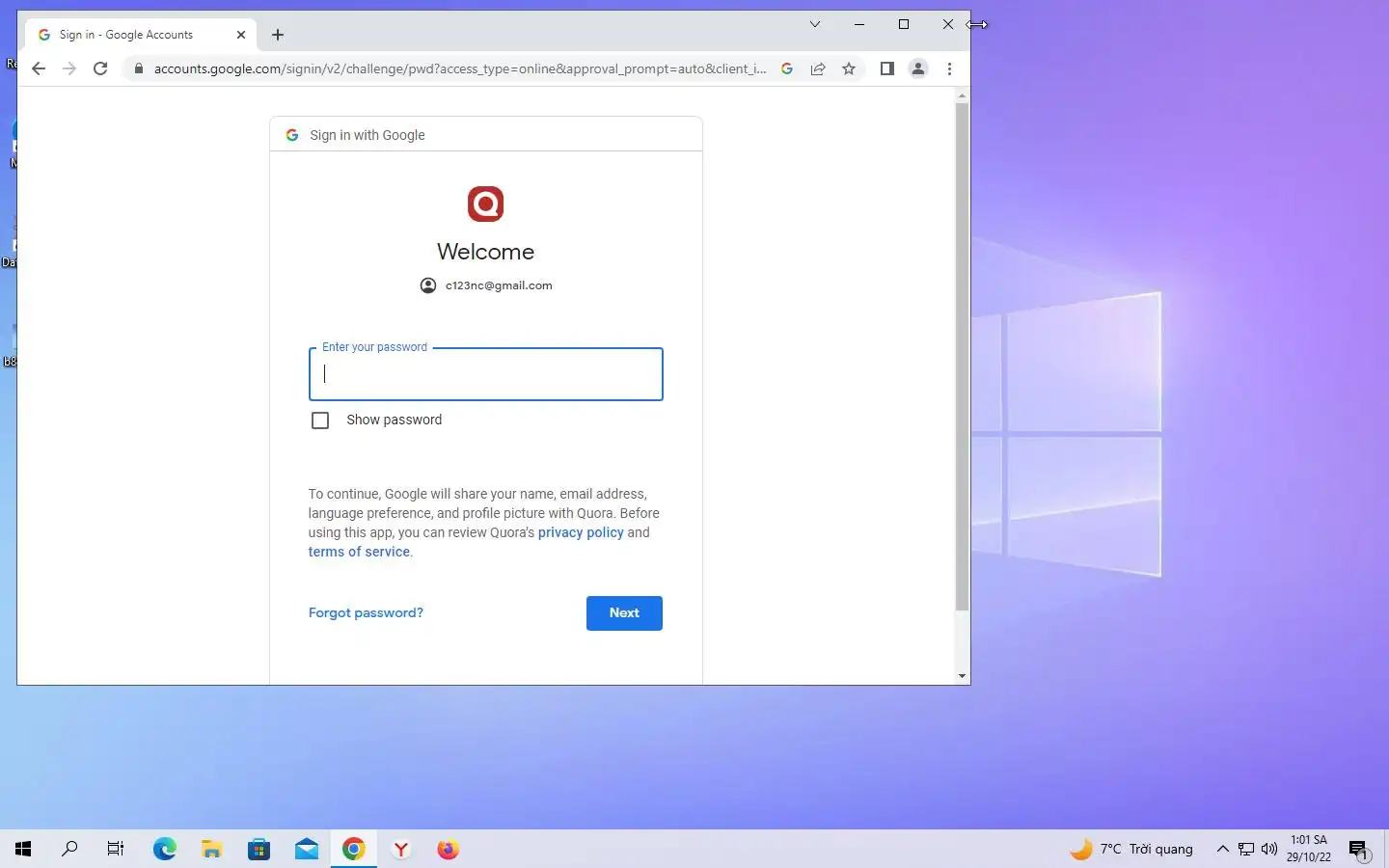Open Quora's privacy policy link

[581, 532]
